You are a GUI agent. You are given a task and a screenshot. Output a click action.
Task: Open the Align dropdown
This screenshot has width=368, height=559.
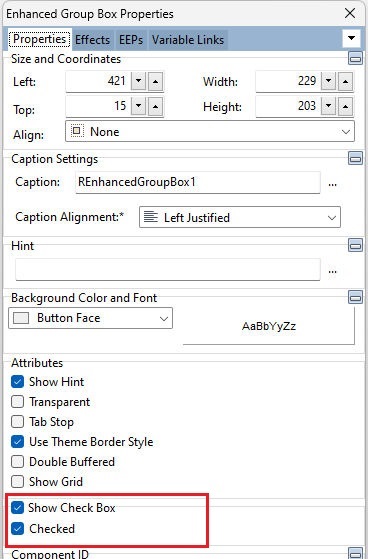tap(210, 132)
